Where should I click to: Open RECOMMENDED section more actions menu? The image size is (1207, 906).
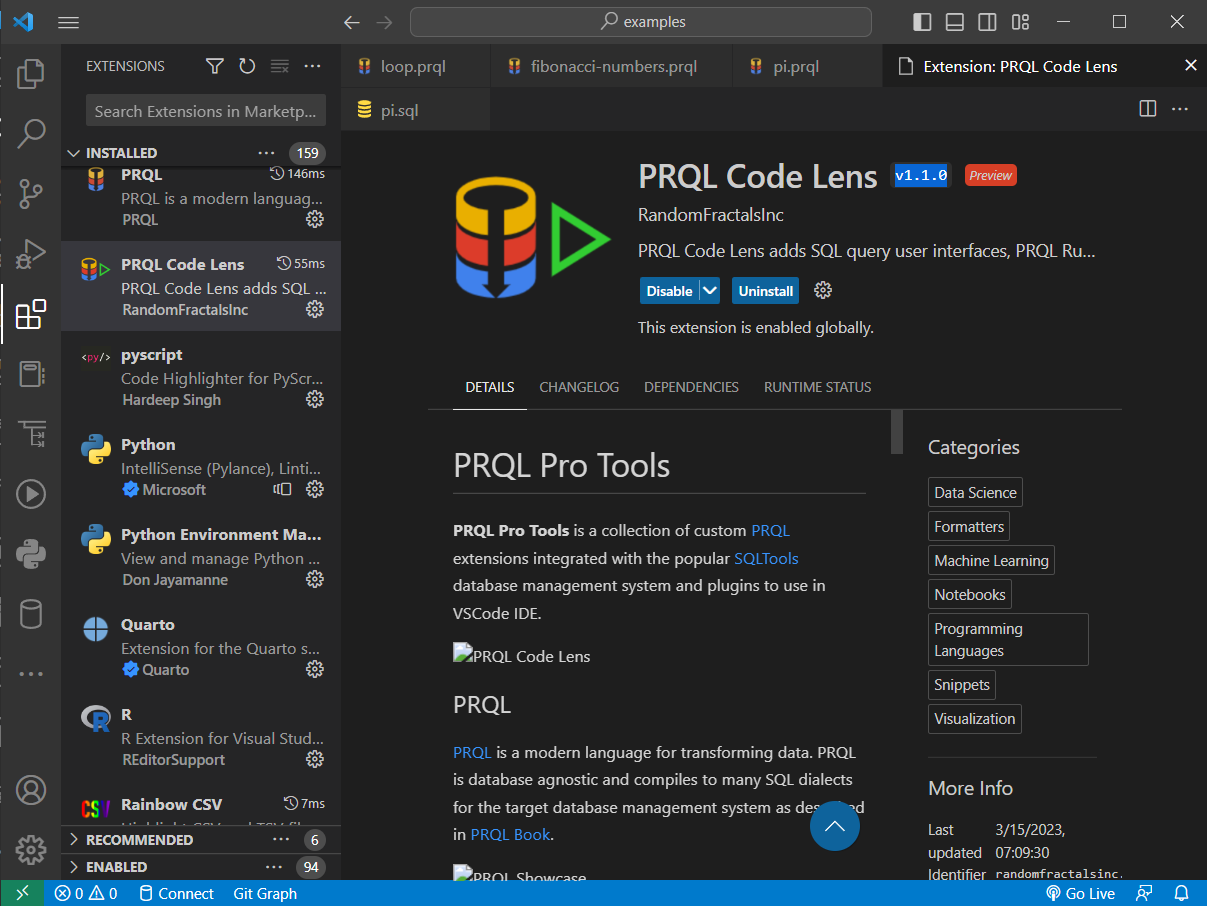[281, 840]
